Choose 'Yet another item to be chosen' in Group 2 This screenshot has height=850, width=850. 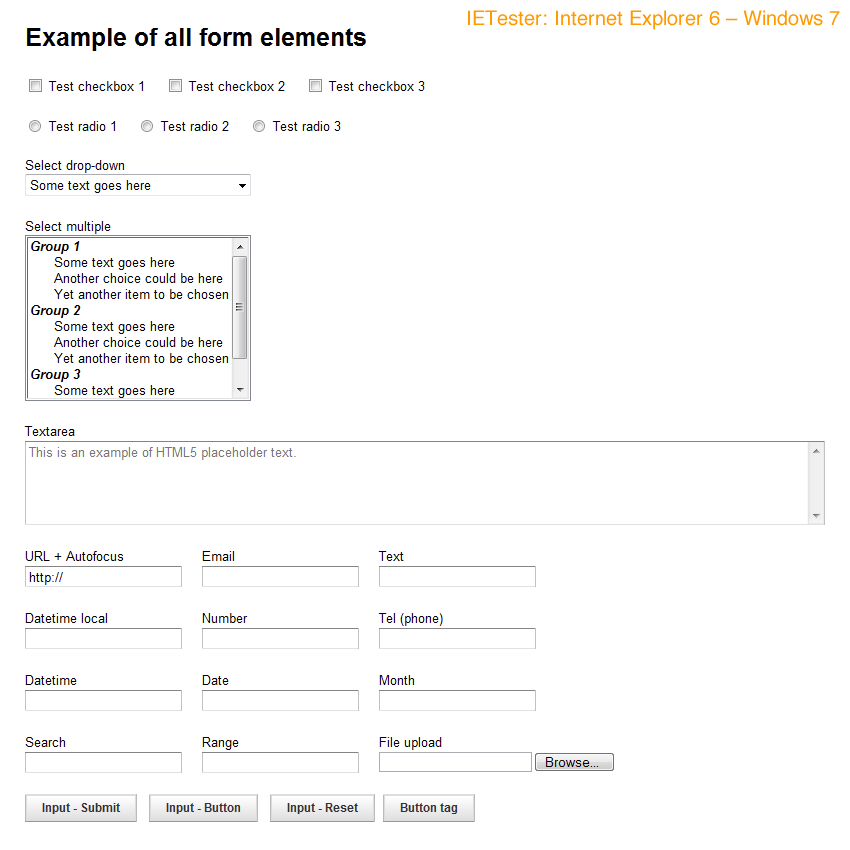[141, 358]
